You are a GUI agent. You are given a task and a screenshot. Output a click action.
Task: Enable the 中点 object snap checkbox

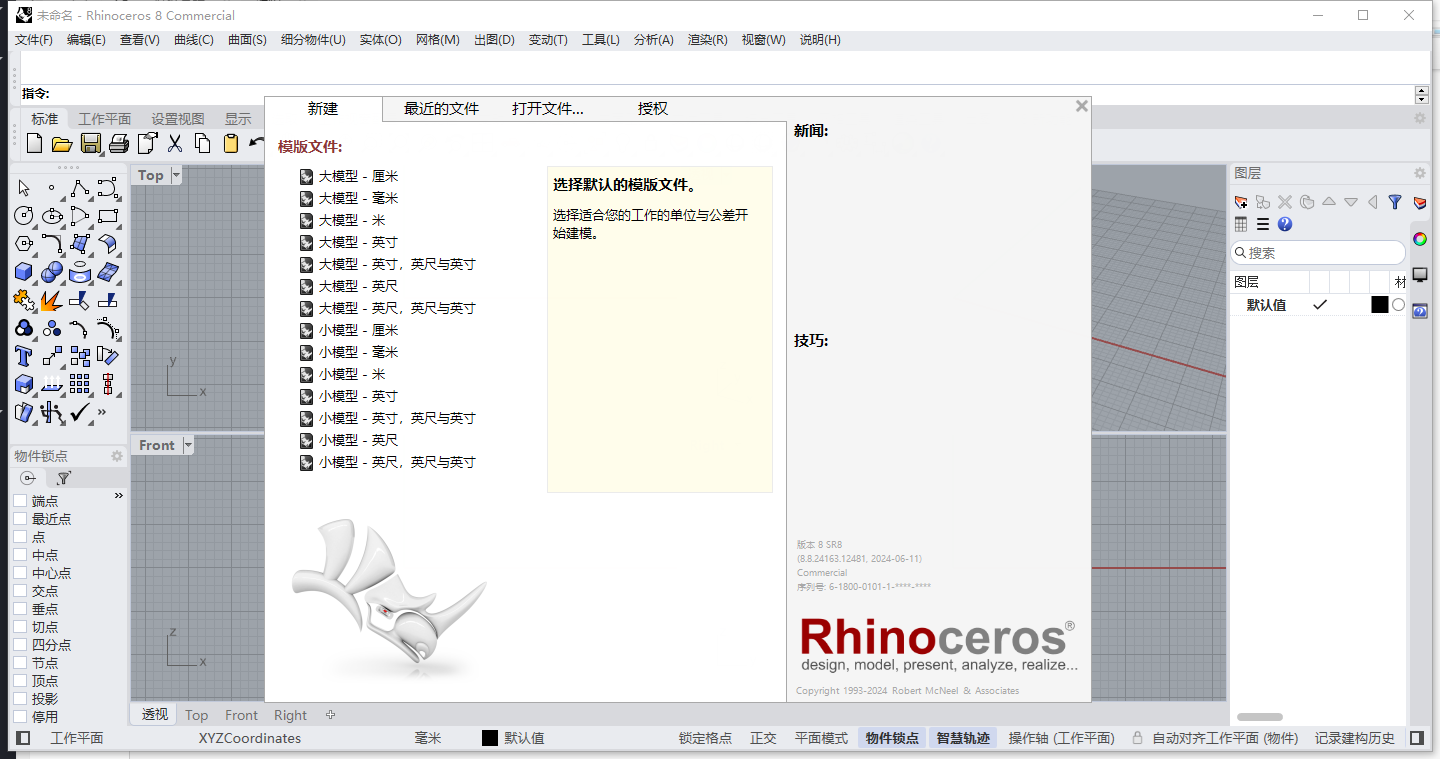click(x=20, y=555)
